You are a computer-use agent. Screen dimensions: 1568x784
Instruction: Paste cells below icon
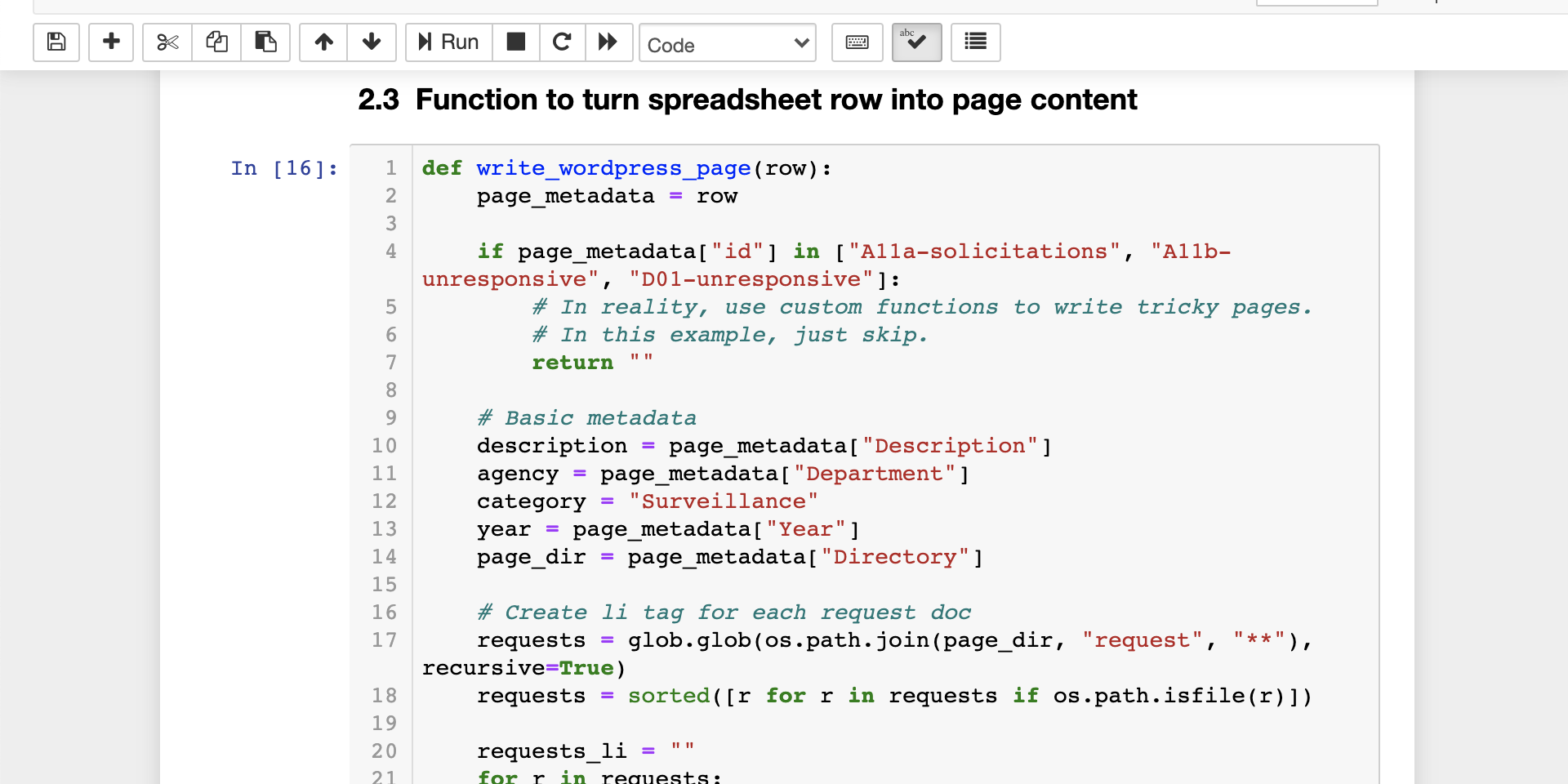[265, 42]
